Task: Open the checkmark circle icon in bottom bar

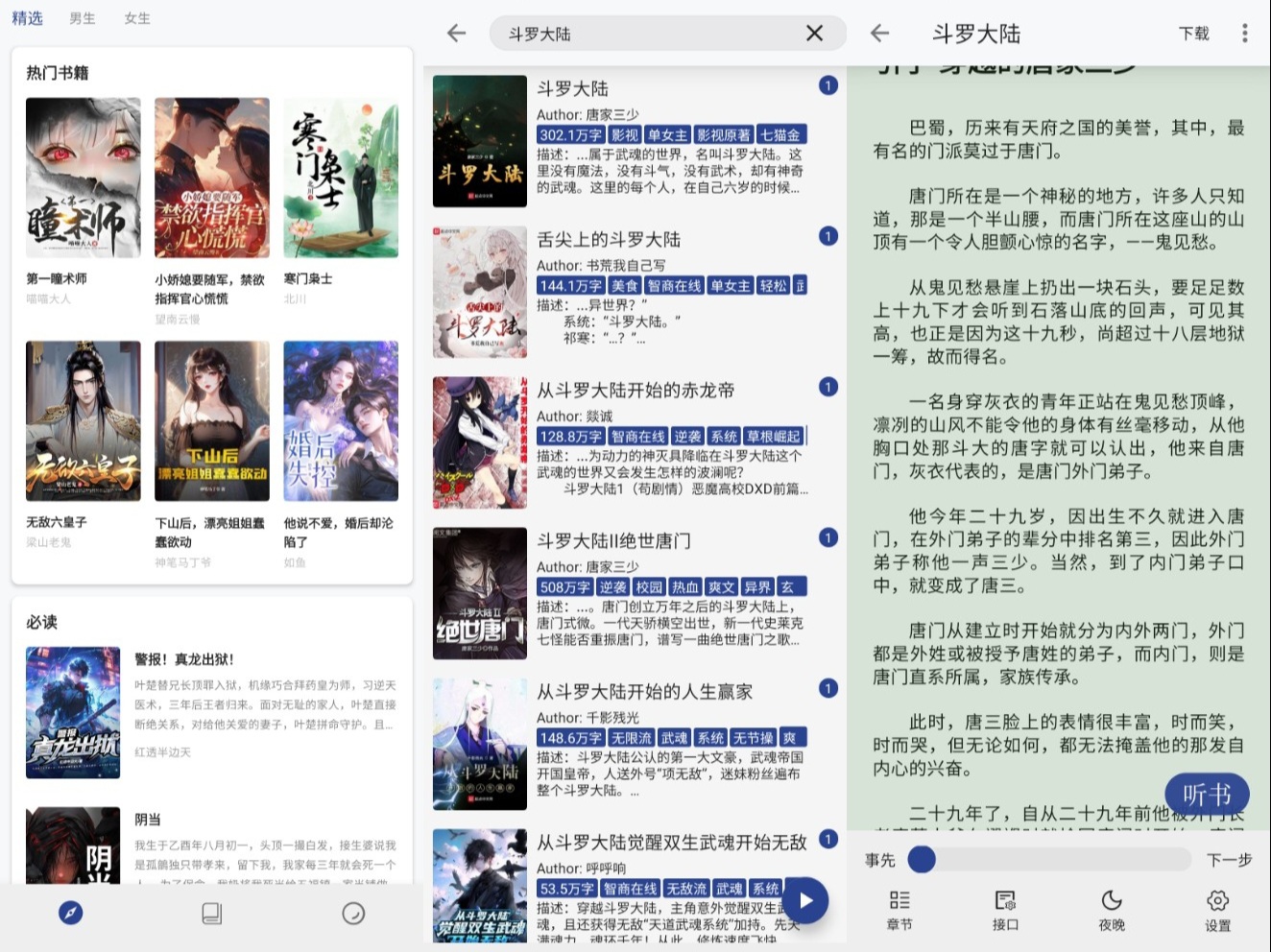Action: (353, 913)
